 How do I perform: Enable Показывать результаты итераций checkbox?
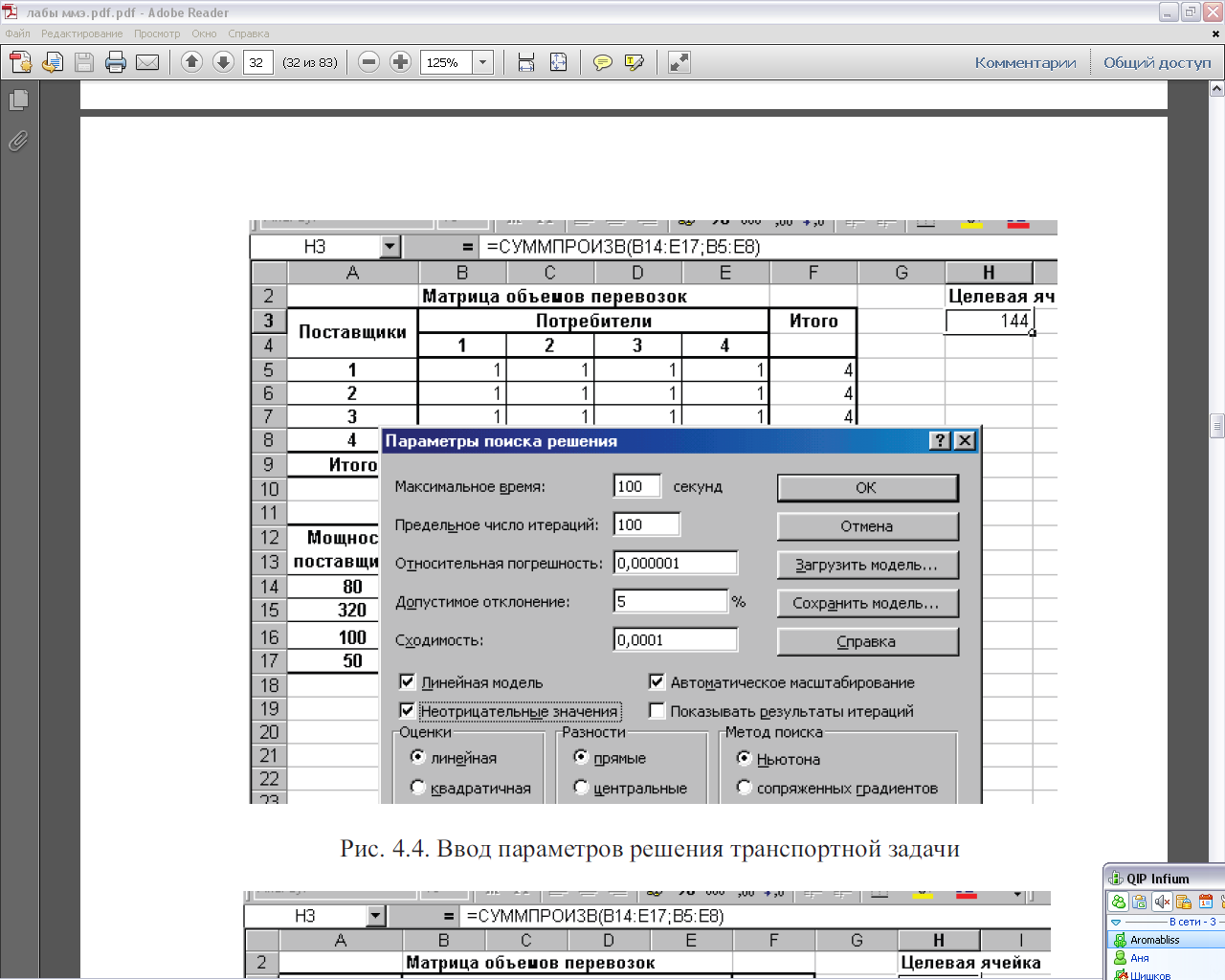(x=657, y=710)
